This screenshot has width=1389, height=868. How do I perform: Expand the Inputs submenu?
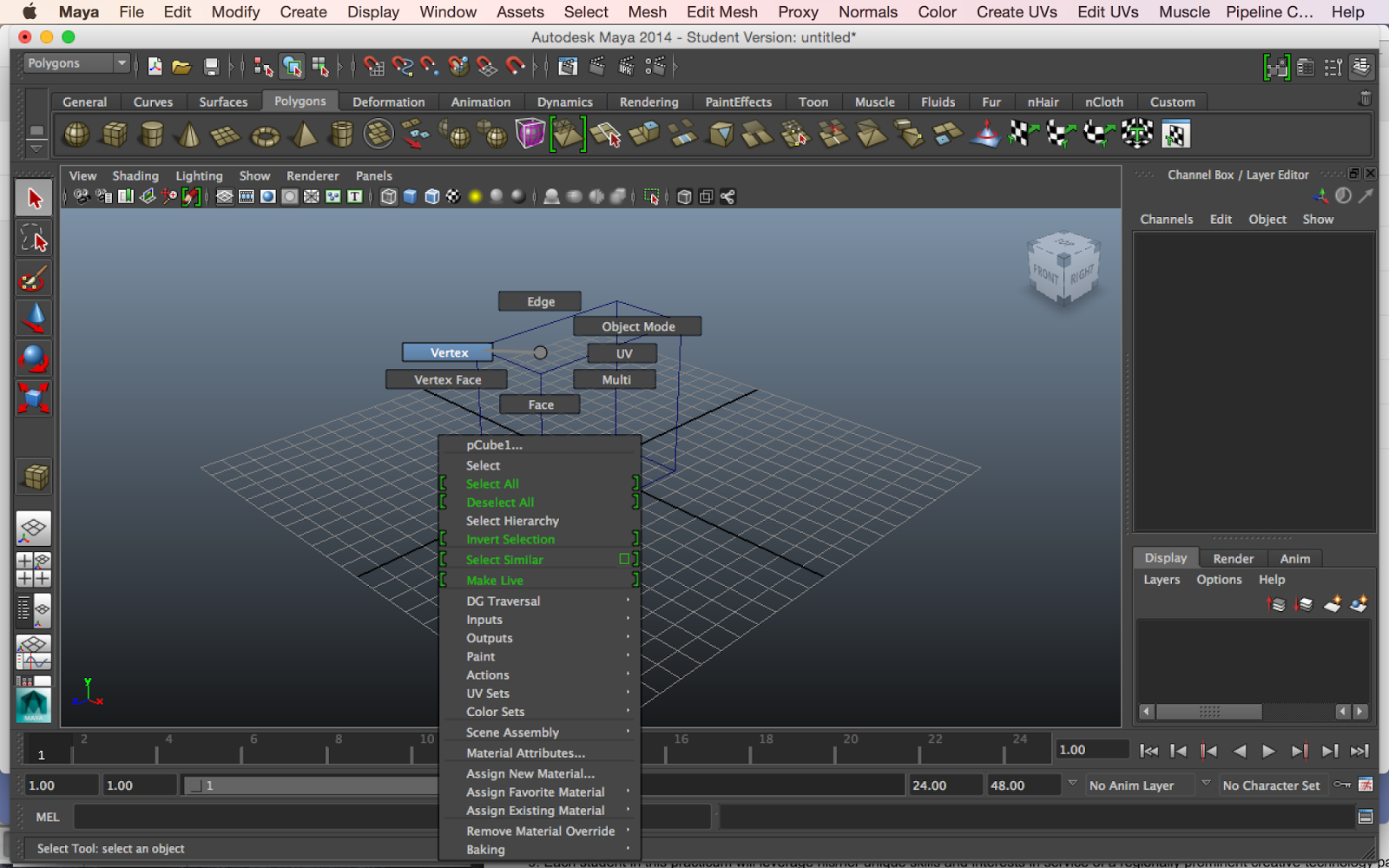(541, 620)
